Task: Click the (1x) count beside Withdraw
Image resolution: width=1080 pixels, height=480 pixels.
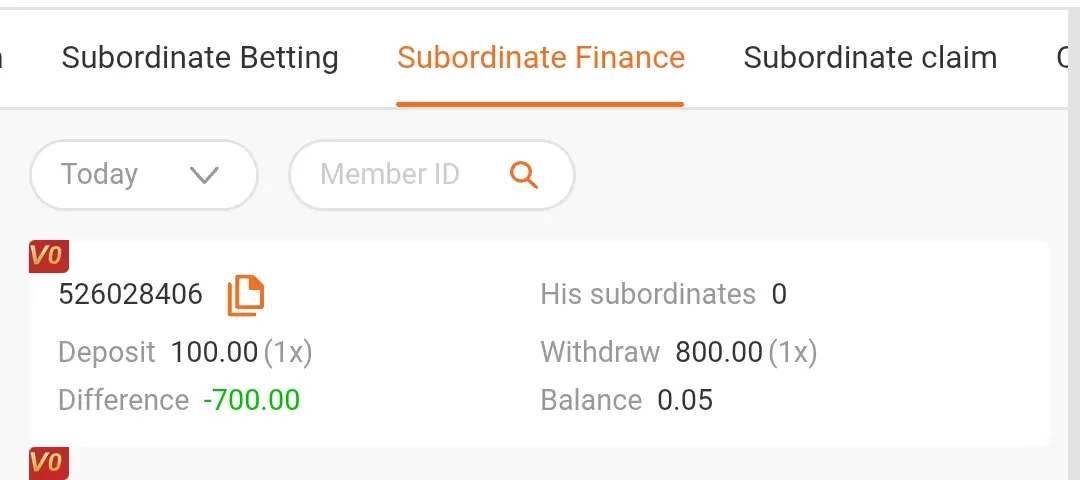Action: [793, 353]
